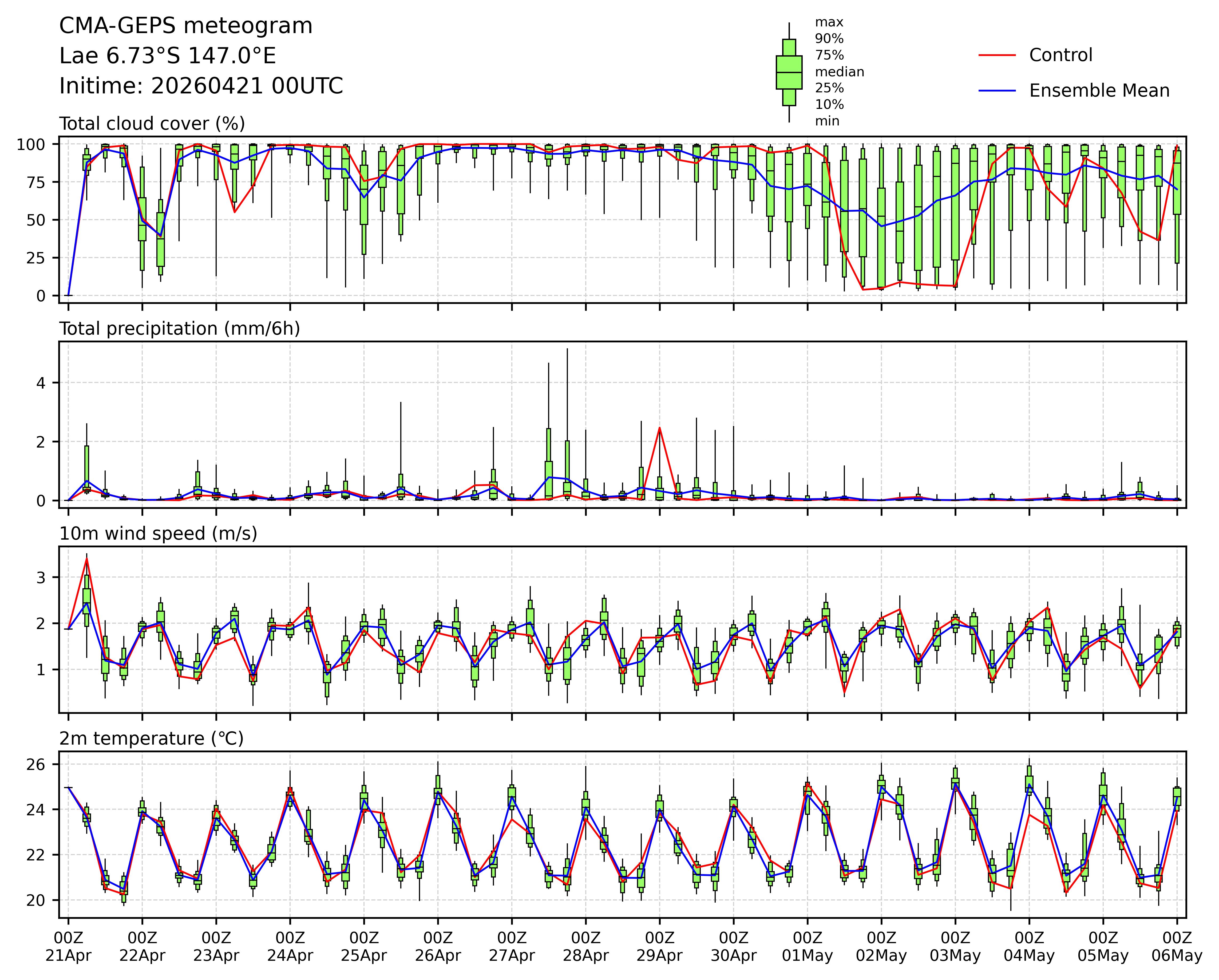Viewport: 1219px width, 980px height.
Task: Click the '00Z 06May' x-axis label
Action: (x=1177, y=947)
